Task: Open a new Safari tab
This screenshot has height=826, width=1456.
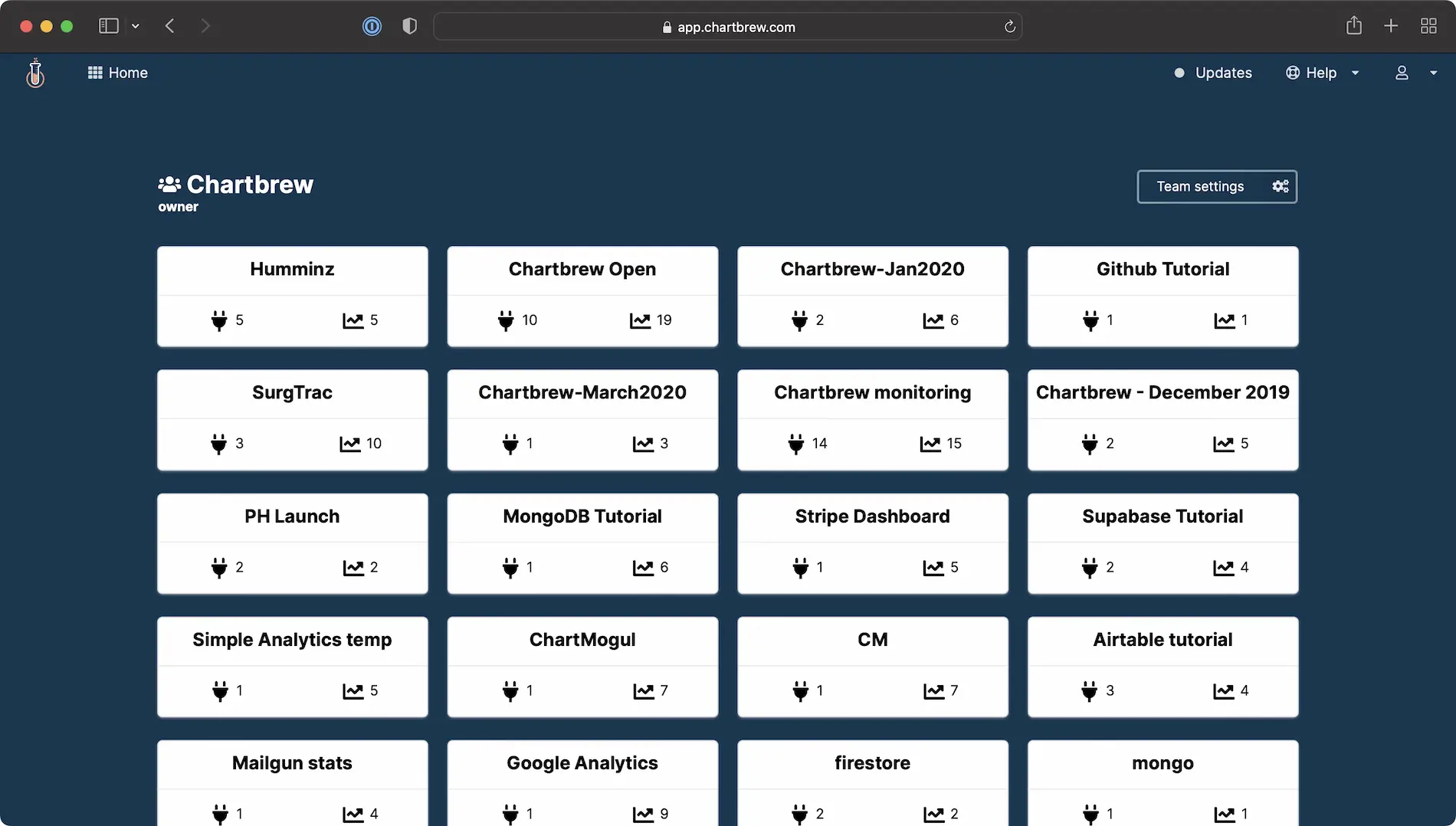Action: tap(1391, 26)
